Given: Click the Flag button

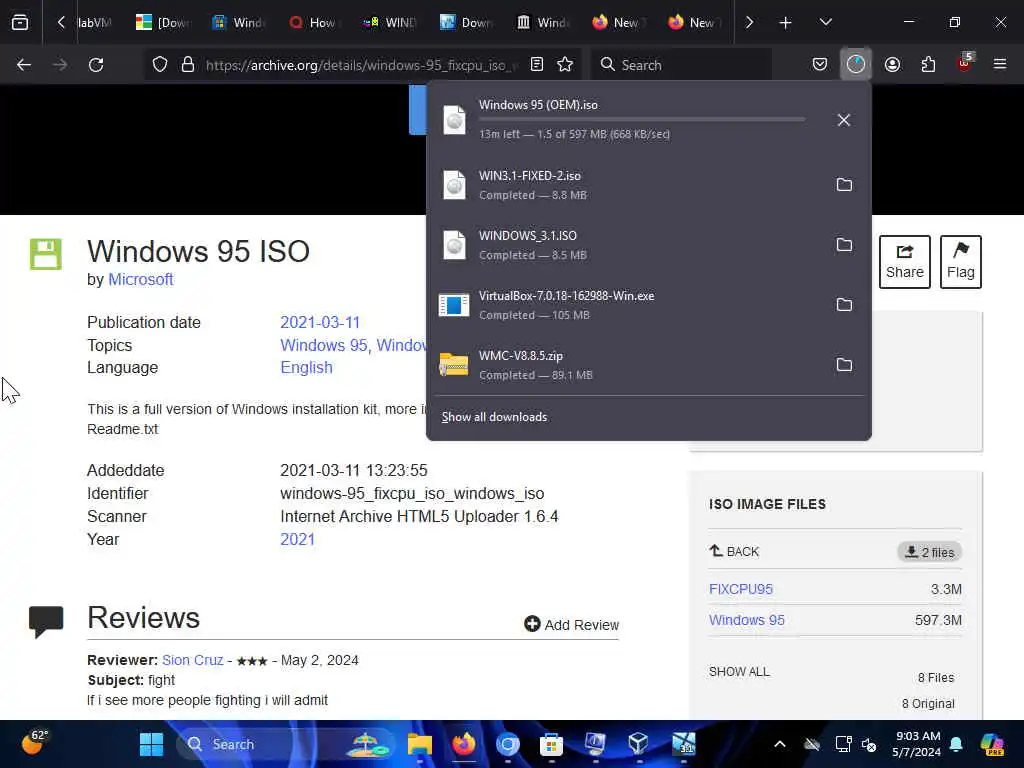Looking at the screenshot, I should click(961, 262).
